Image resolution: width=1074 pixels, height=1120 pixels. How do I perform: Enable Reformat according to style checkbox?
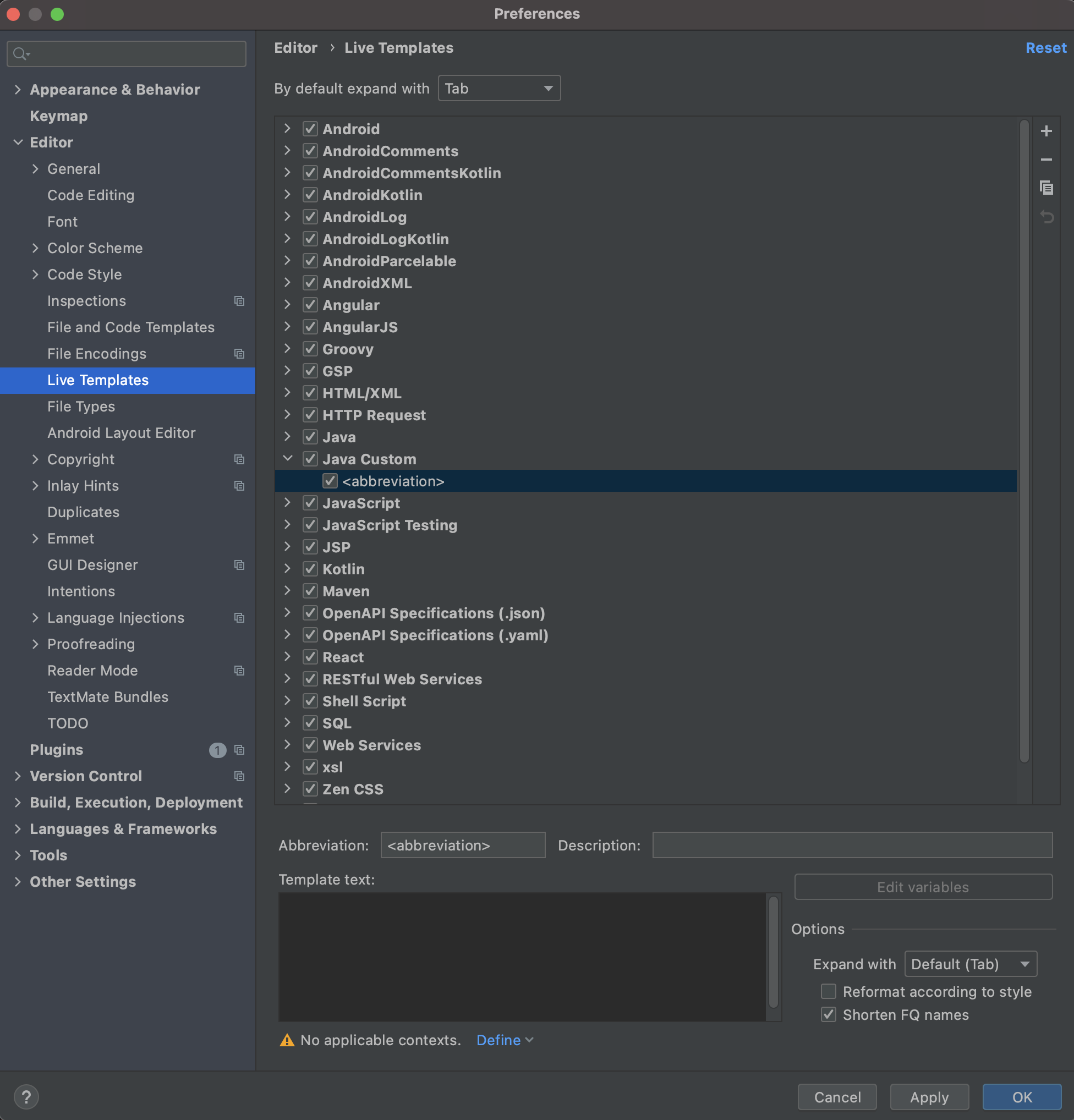[x=828, y=991]
